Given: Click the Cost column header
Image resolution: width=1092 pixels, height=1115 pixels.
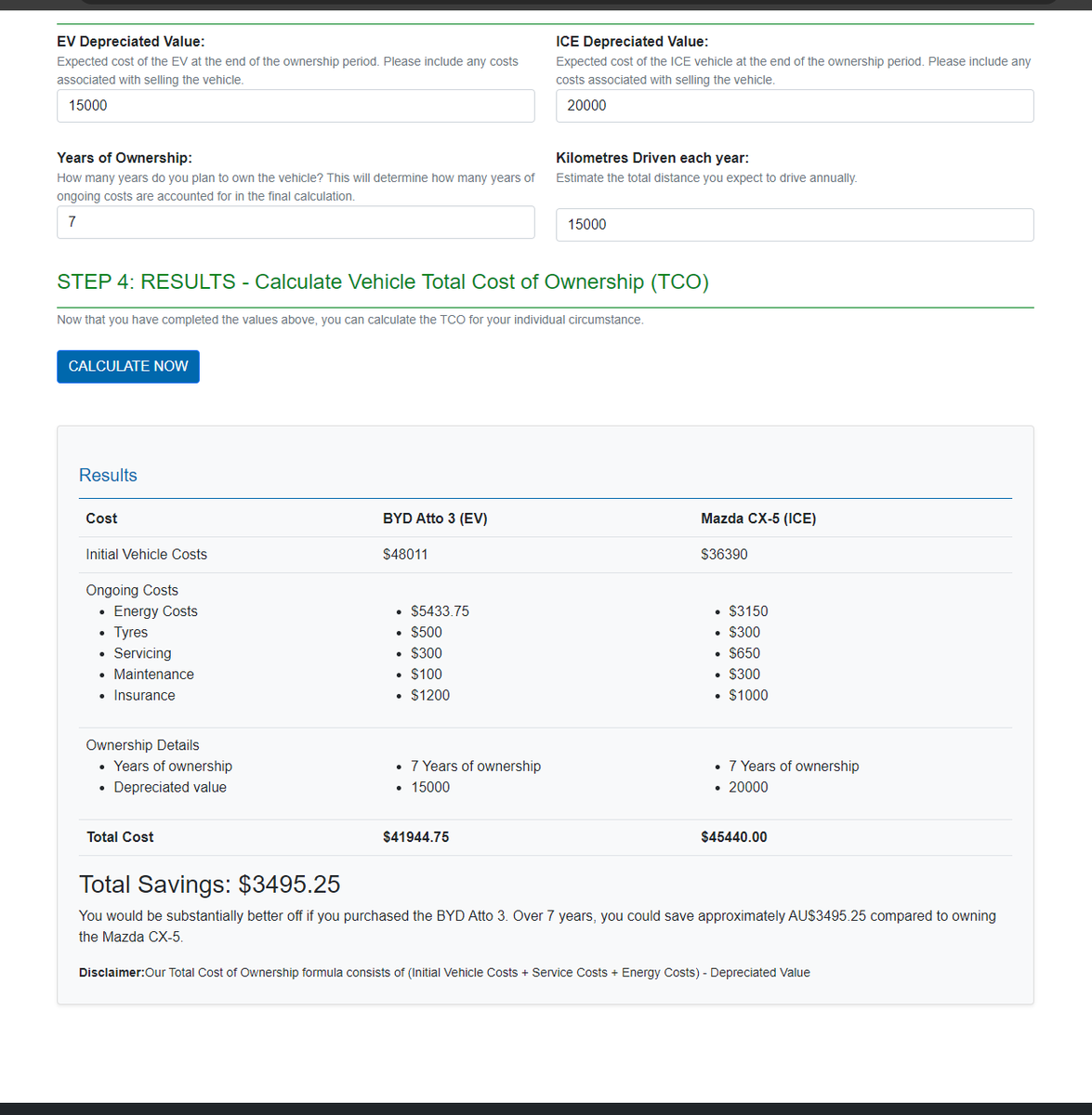Looking at the screenshot, I should [x=101, y=518].
